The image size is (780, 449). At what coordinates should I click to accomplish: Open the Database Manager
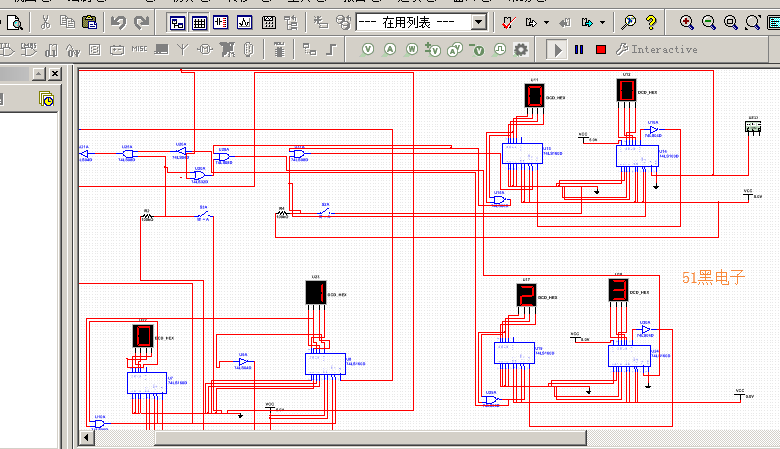point(343,22)
